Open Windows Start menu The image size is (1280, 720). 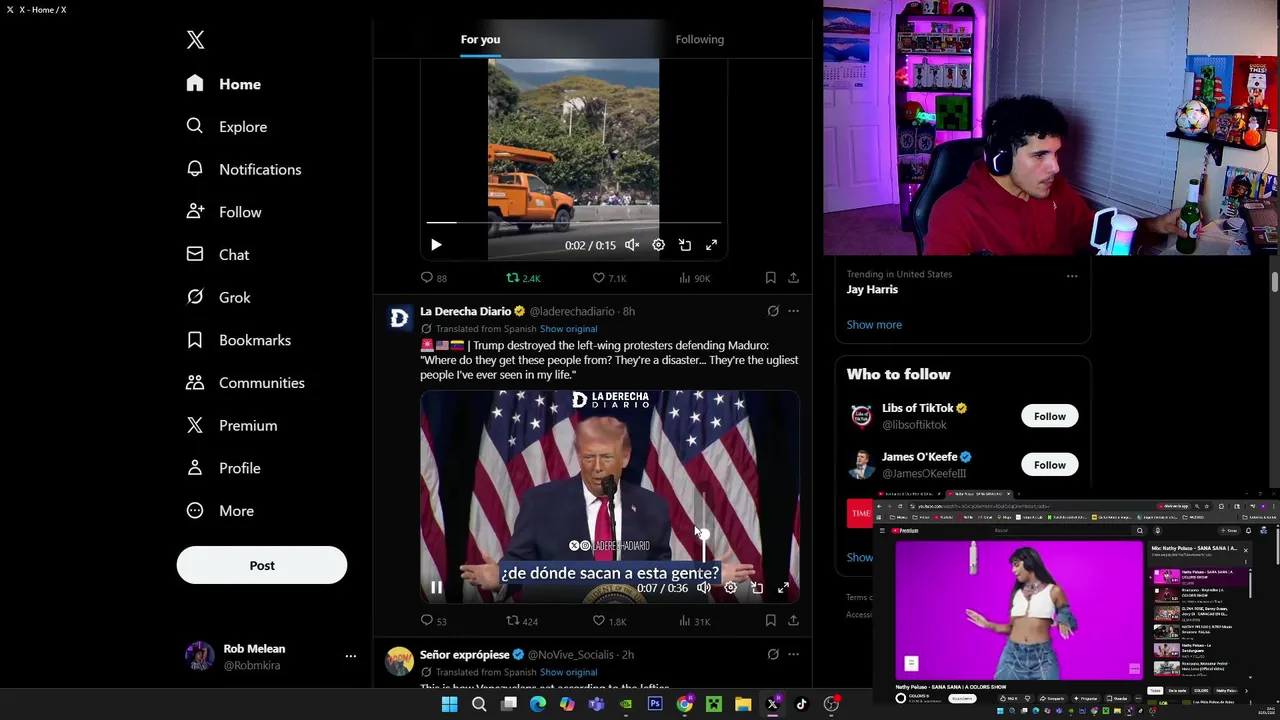click(450, 704)
